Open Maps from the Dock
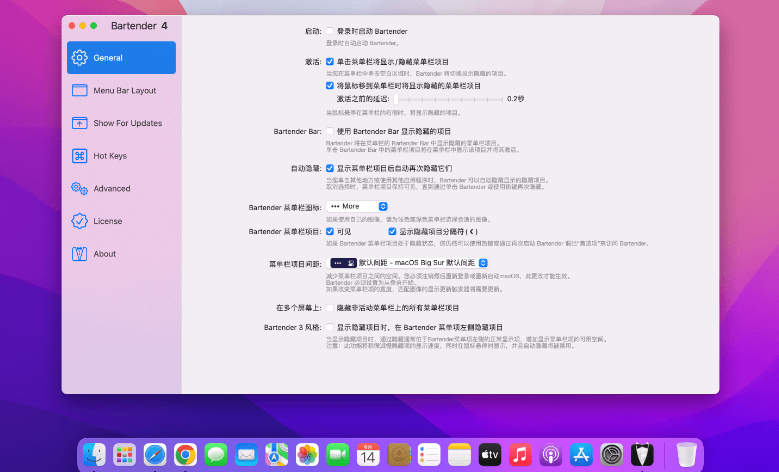 (x=277, y=455)
